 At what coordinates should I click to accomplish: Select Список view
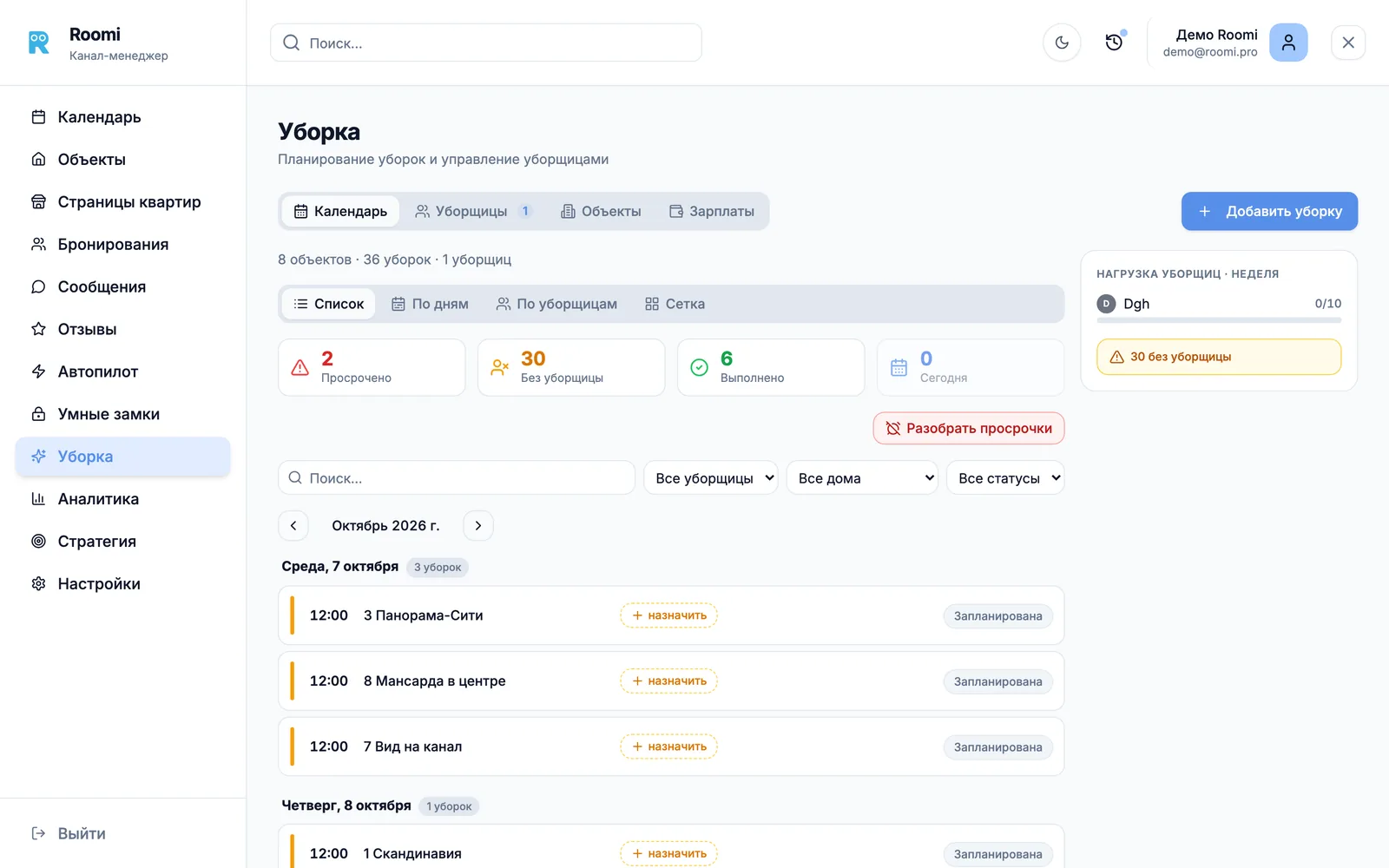click(329, 304)
